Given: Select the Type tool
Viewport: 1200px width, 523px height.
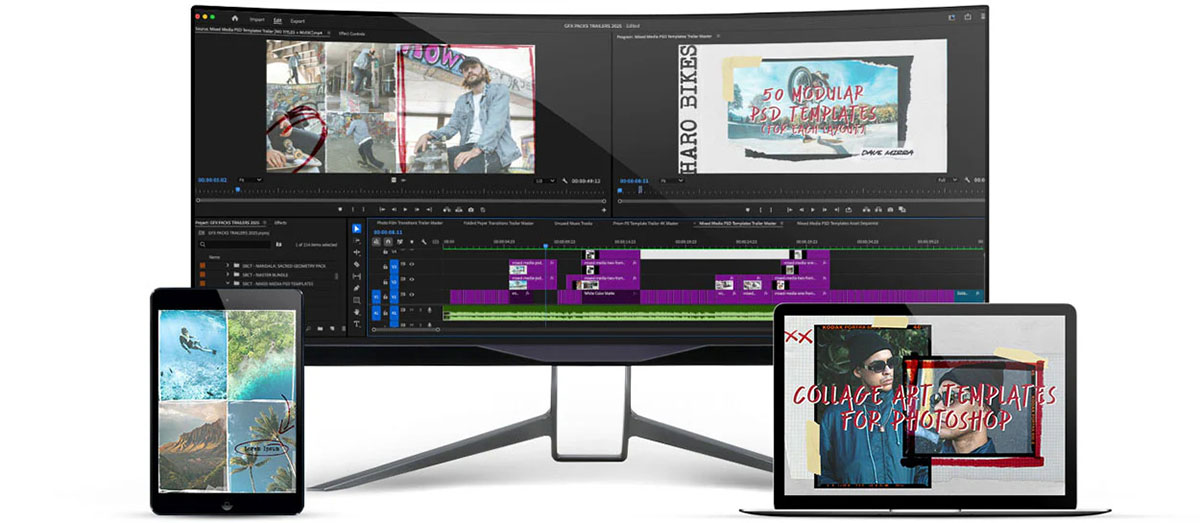Looking at the screenshot, I should click(357, 323).
